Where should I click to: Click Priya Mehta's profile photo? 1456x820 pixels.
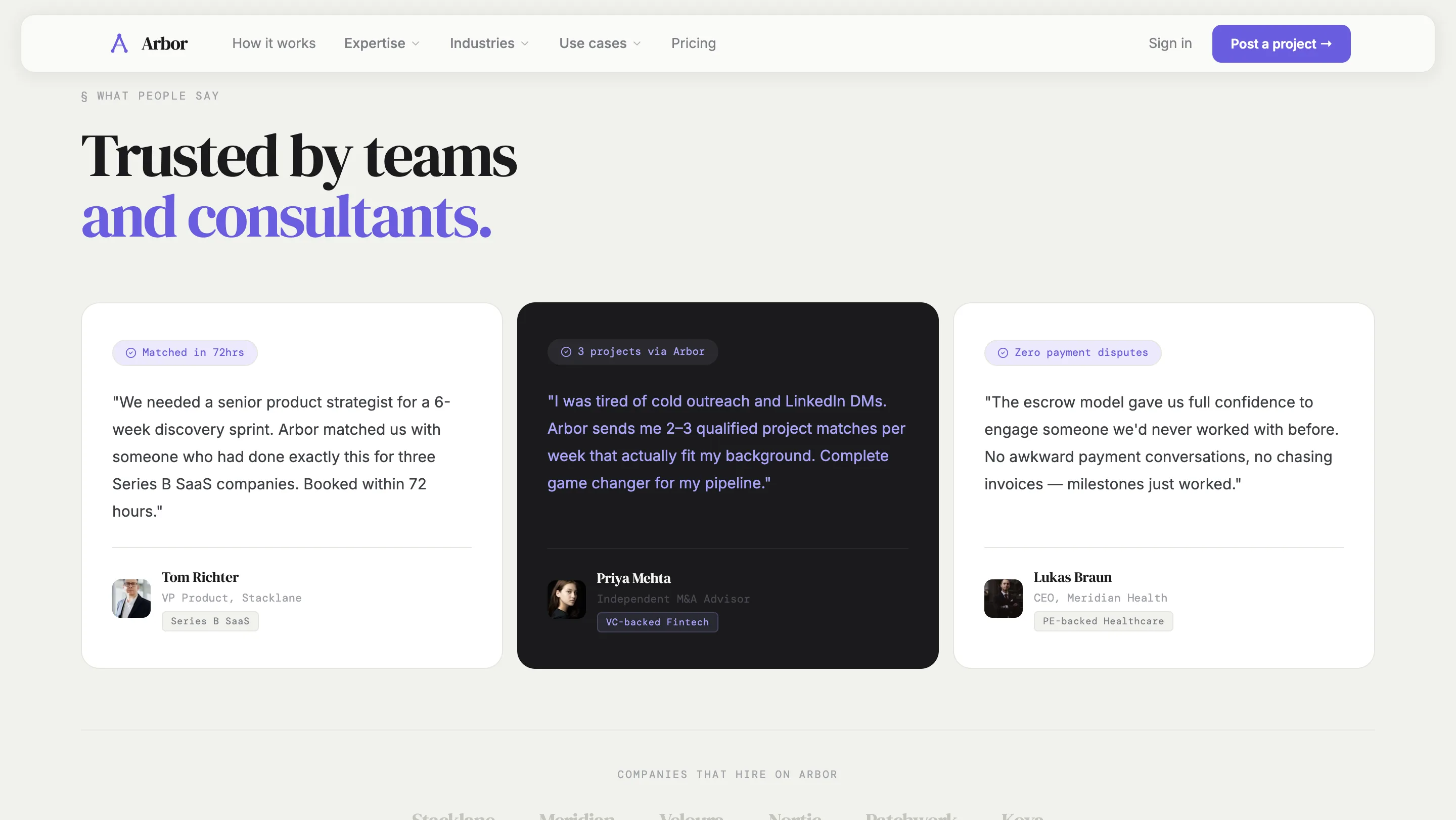tap(565, 599)
